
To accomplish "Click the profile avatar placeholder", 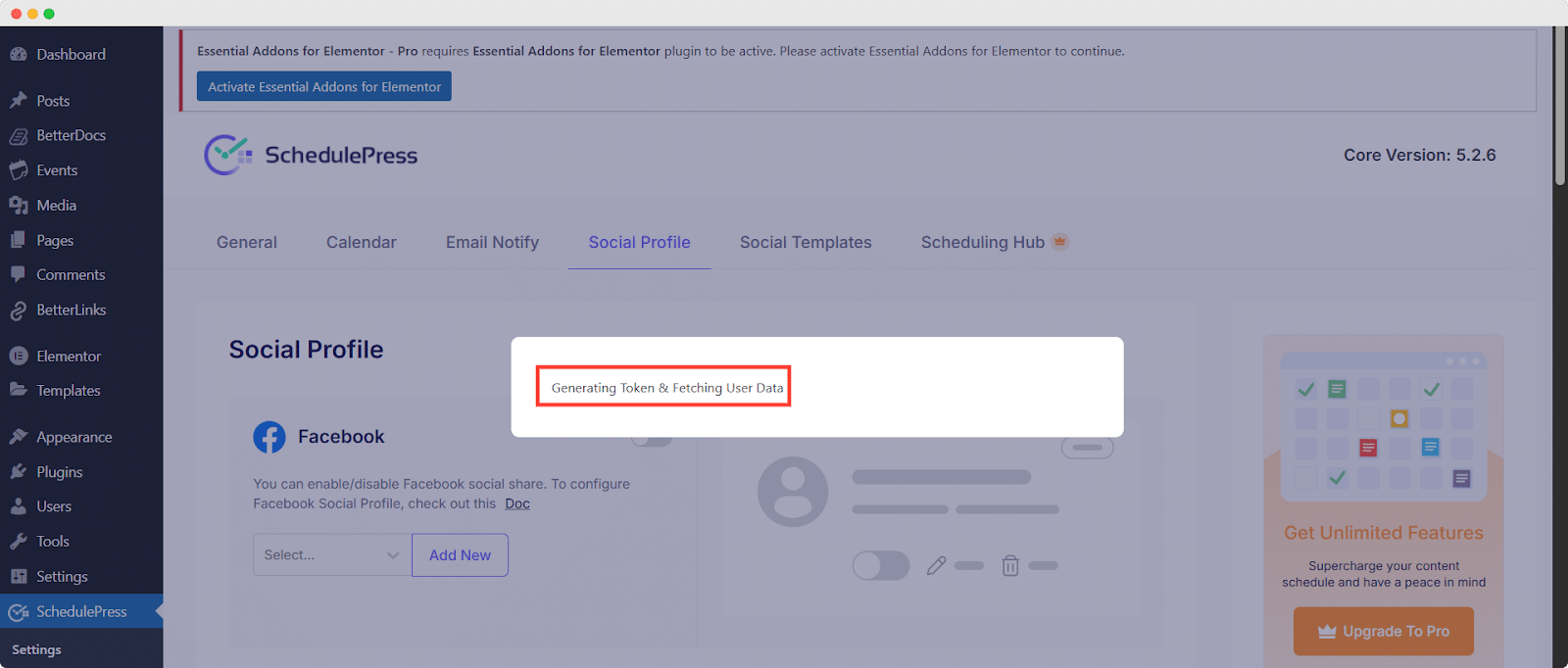I will [x=793, y=492].
